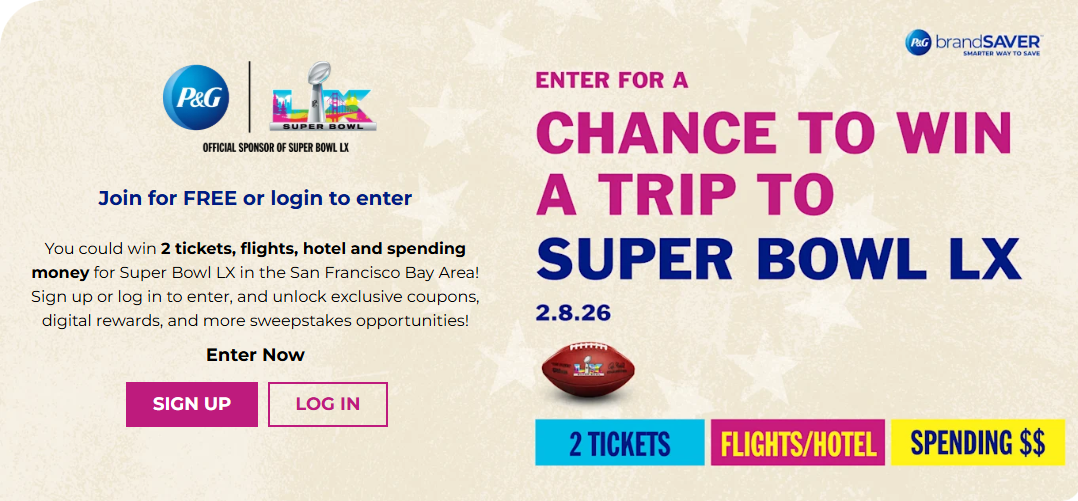The height and width of the screenshot is (501, 1078).
Task: Click the 'A TRIP TO' headline line
Action: [x=685, y=196]
